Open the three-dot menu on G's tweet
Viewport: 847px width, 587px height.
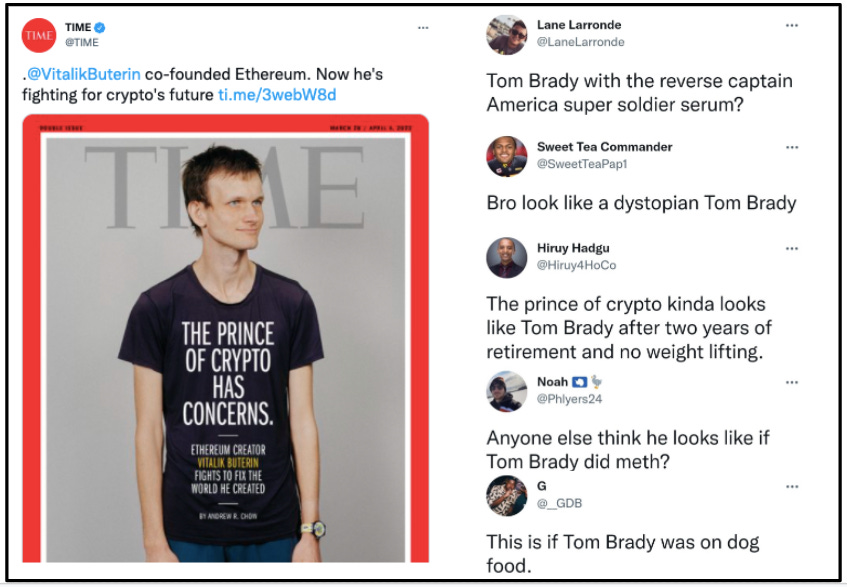click(x=792, y=487)
